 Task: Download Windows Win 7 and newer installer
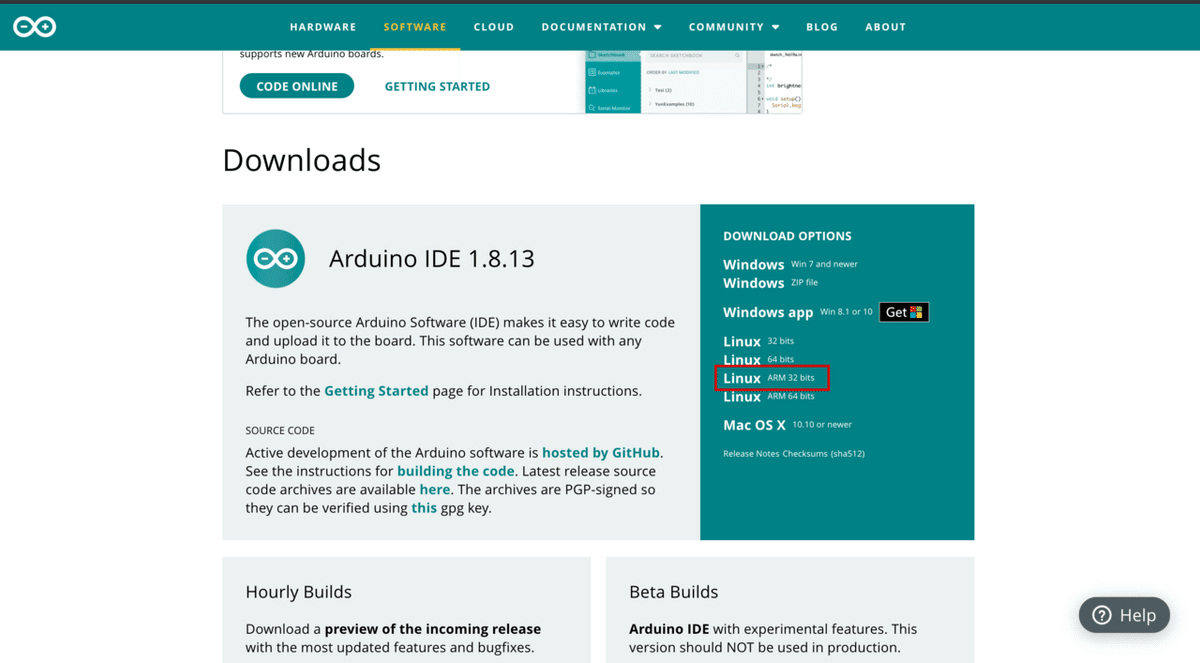click(790, 264)
